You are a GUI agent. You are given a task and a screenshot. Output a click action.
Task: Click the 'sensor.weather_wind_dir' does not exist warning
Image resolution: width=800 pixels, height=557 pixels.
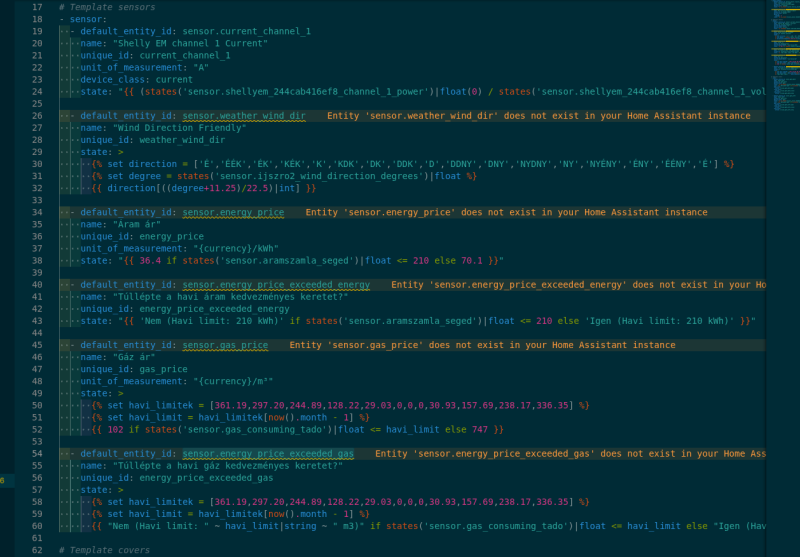click(x=538, y=116)
